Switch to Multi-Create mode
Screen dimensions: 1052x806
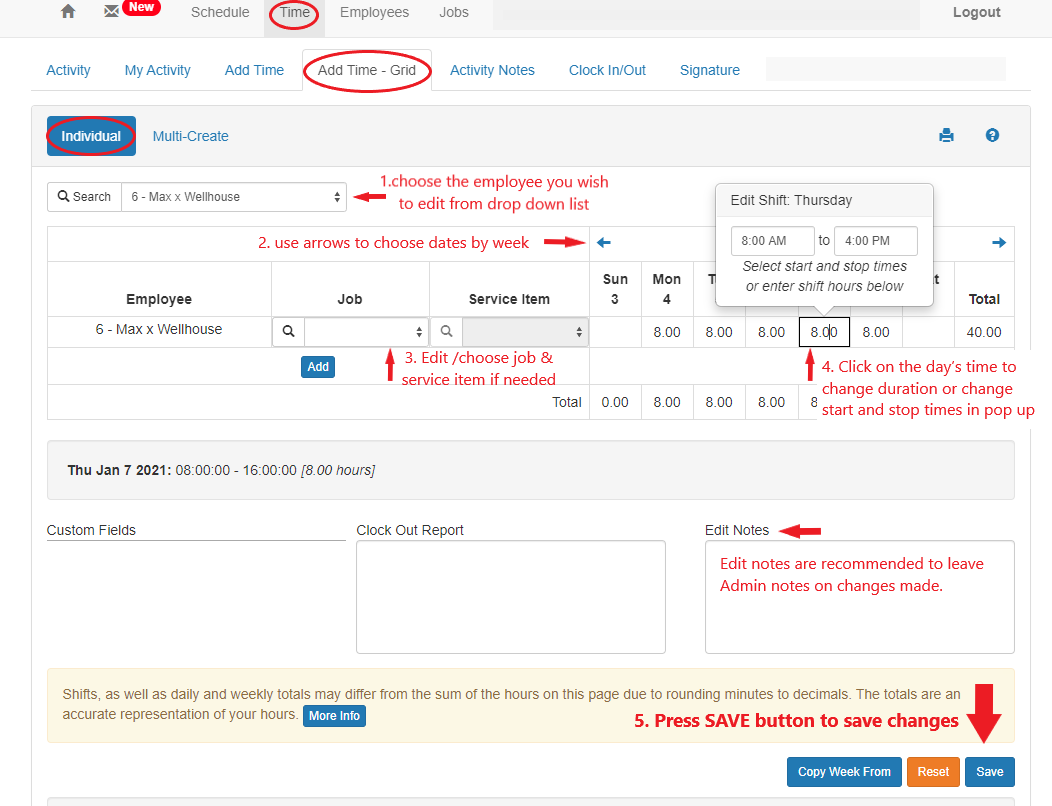coord(190,134)
